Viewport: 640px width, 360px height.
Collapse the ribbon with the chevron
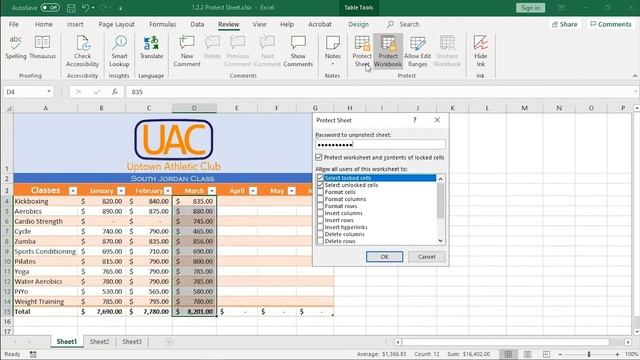click(635, 76)
